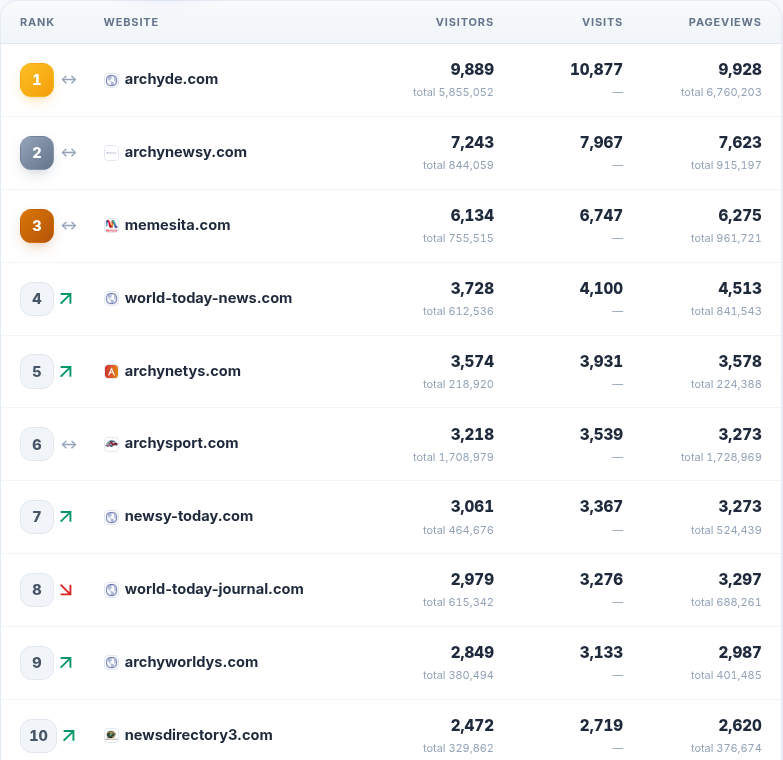Sort by the Visits column header
Image resolution: width=783 pixels, height=760 pixels.
coord(602,22)
